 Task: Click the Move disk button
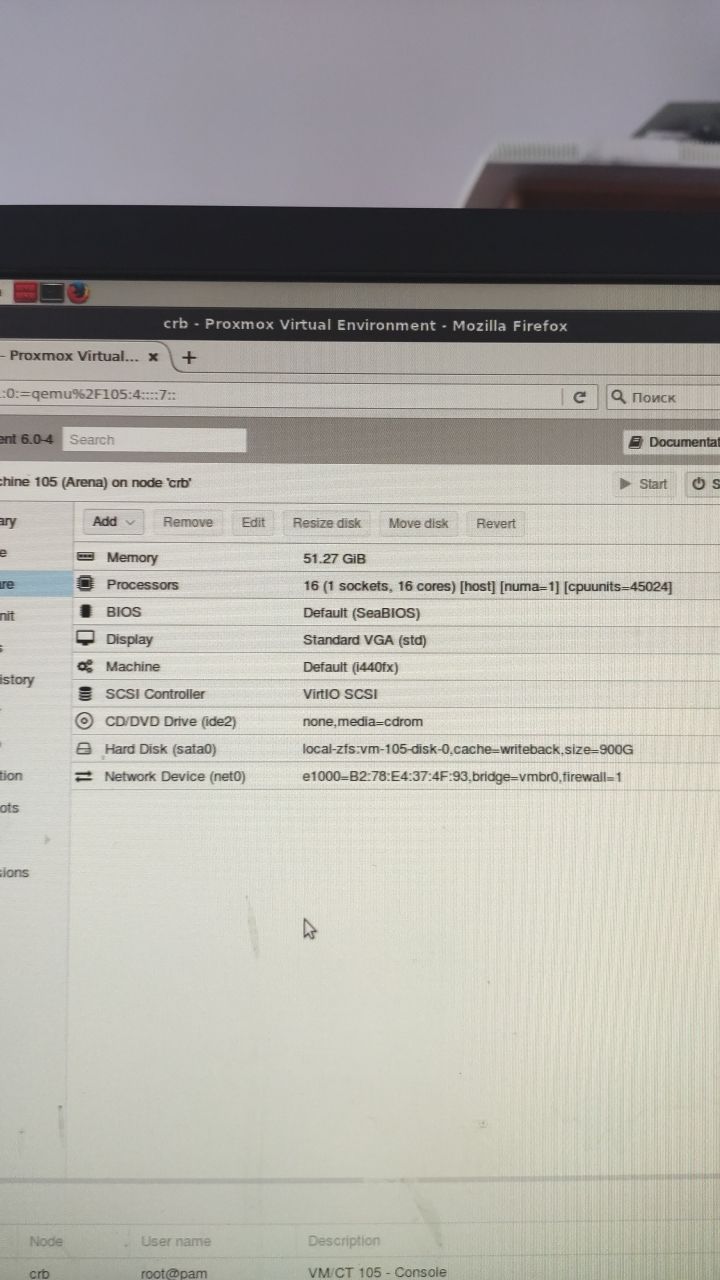418,522
